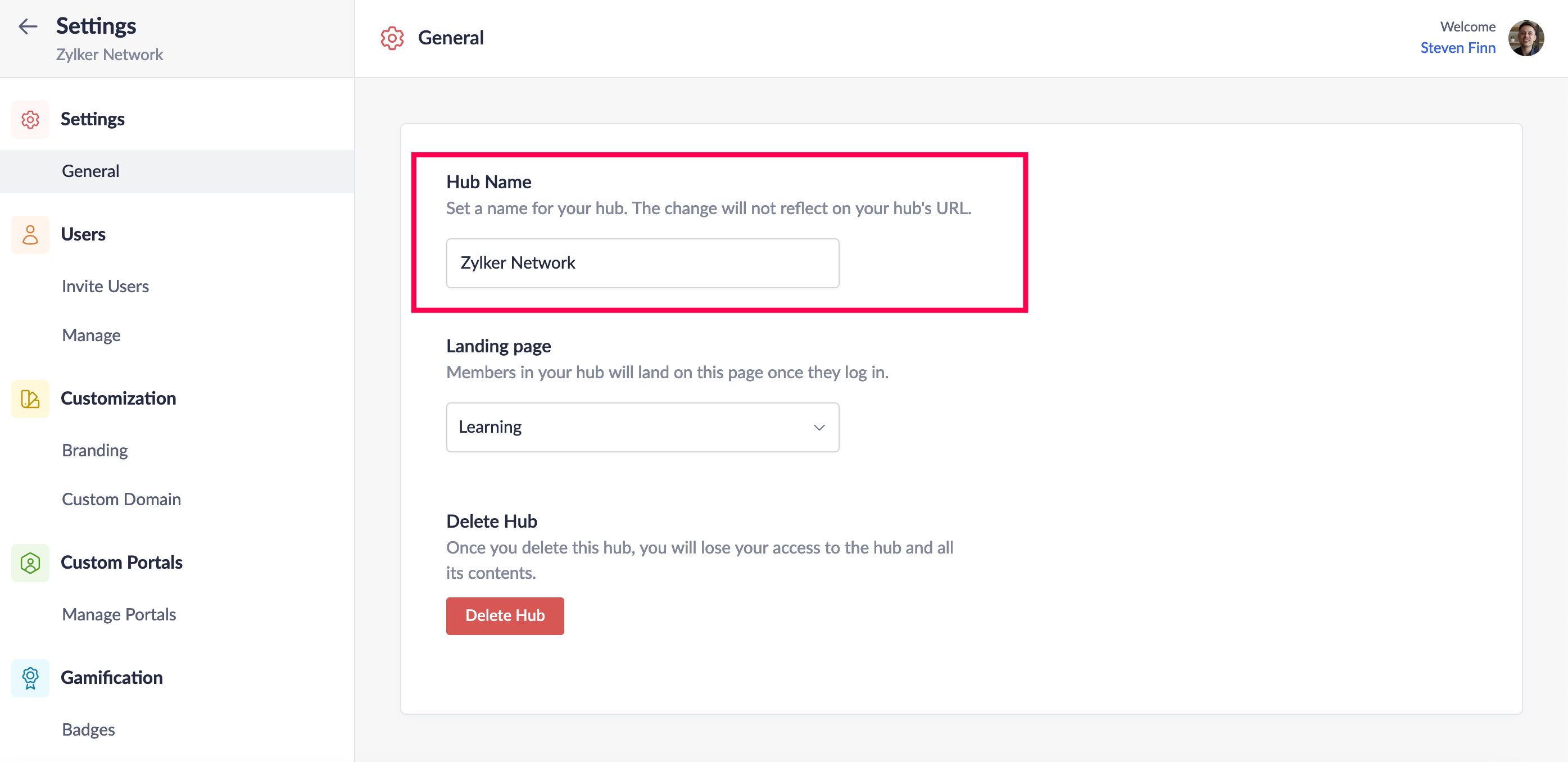This screenshot has height=762, width=1568.
Task: Click the Hub Name text field
Action: click(x=642, y=263)
